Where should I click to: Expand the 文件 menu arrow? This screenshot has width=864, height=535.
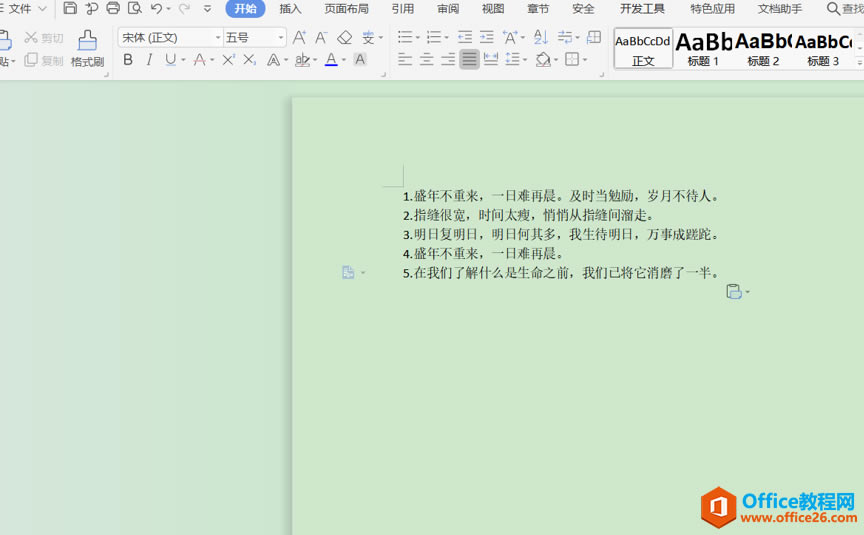point(42,9)
